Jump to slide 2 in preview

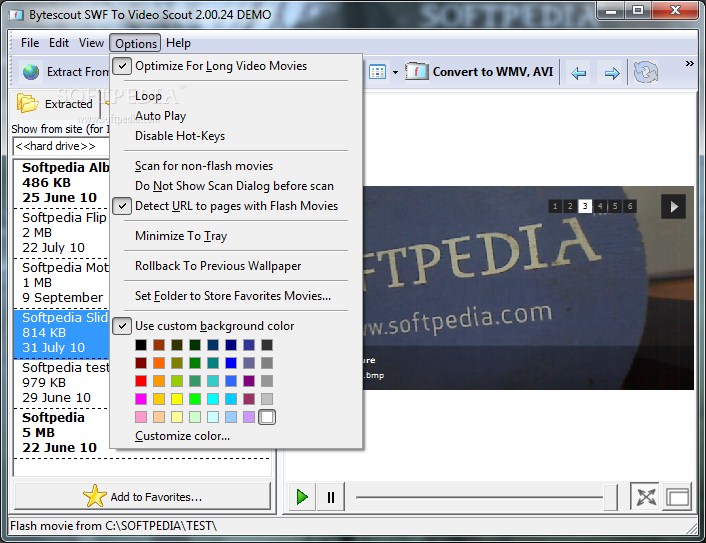[570, 206]
